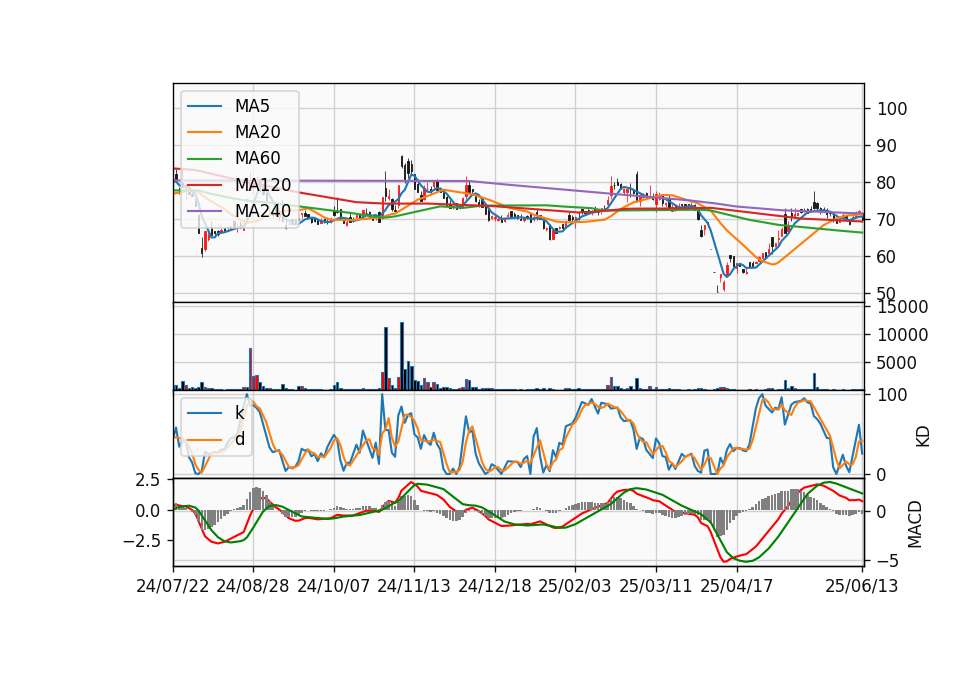The width and height of the screenshot is (960, 690).
Task: Click the 25/04/17 date axis label
Action: (737, 586)
